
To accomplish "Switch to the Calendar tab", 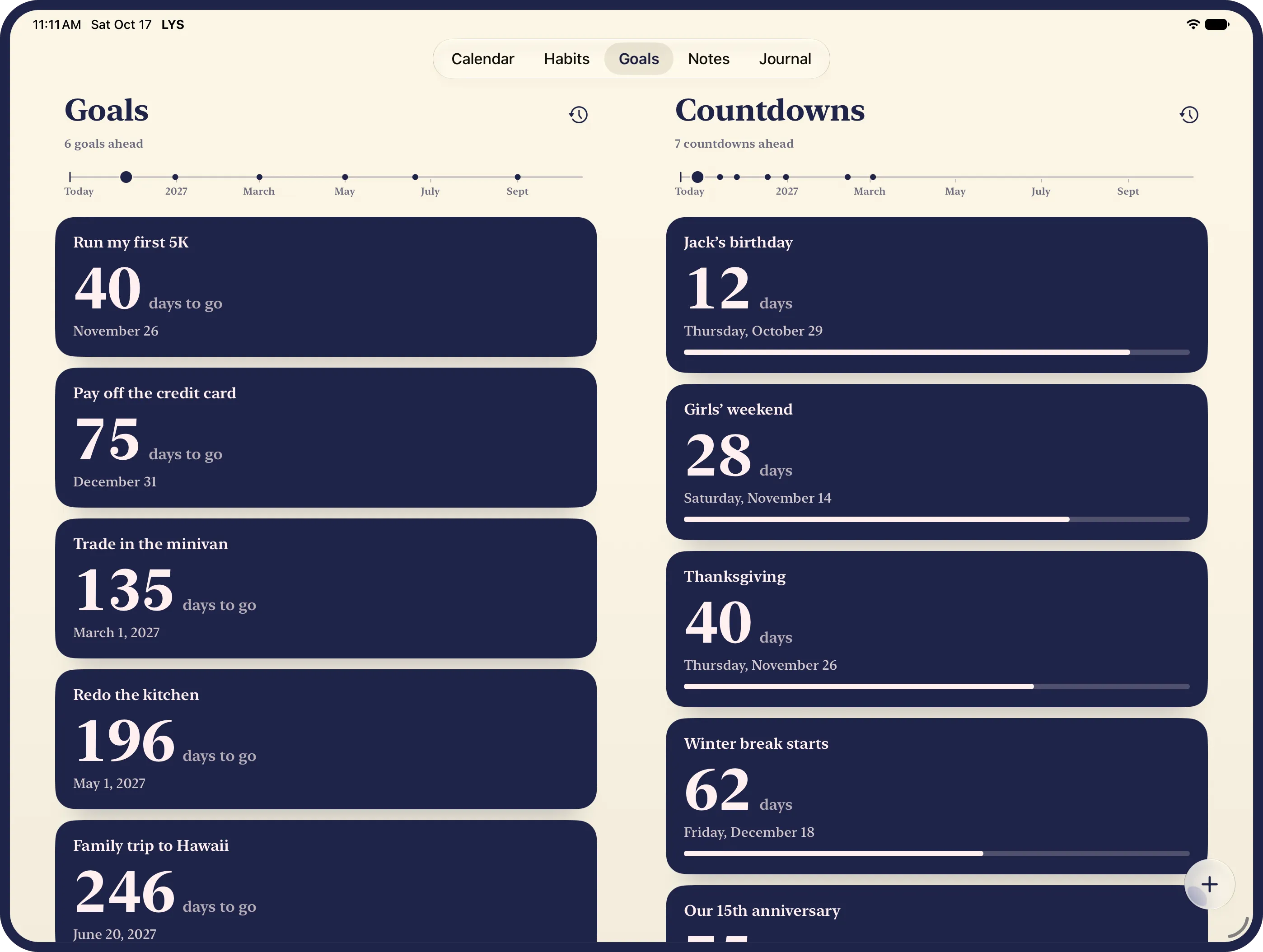I will (482, 59).
